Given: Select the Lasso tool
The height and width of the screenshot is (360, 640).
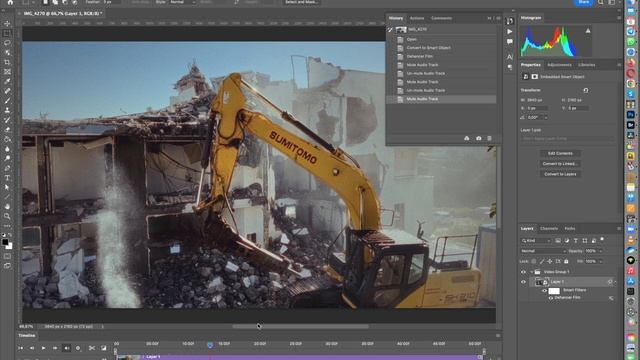Looking at the screenshot, I should [7, 43].
